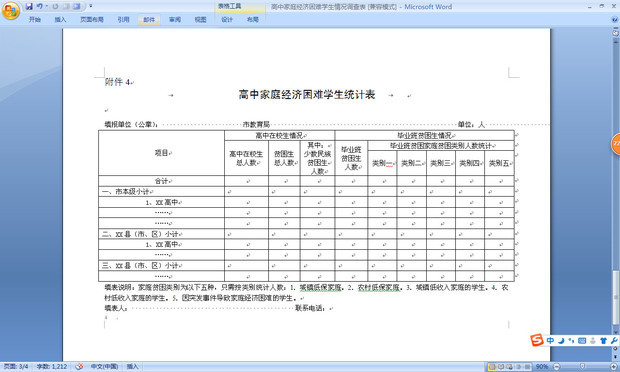The height and width of the screenshot is (372, 620).
Task: Open the table tools 布局 tab
Action: [253, 19]
